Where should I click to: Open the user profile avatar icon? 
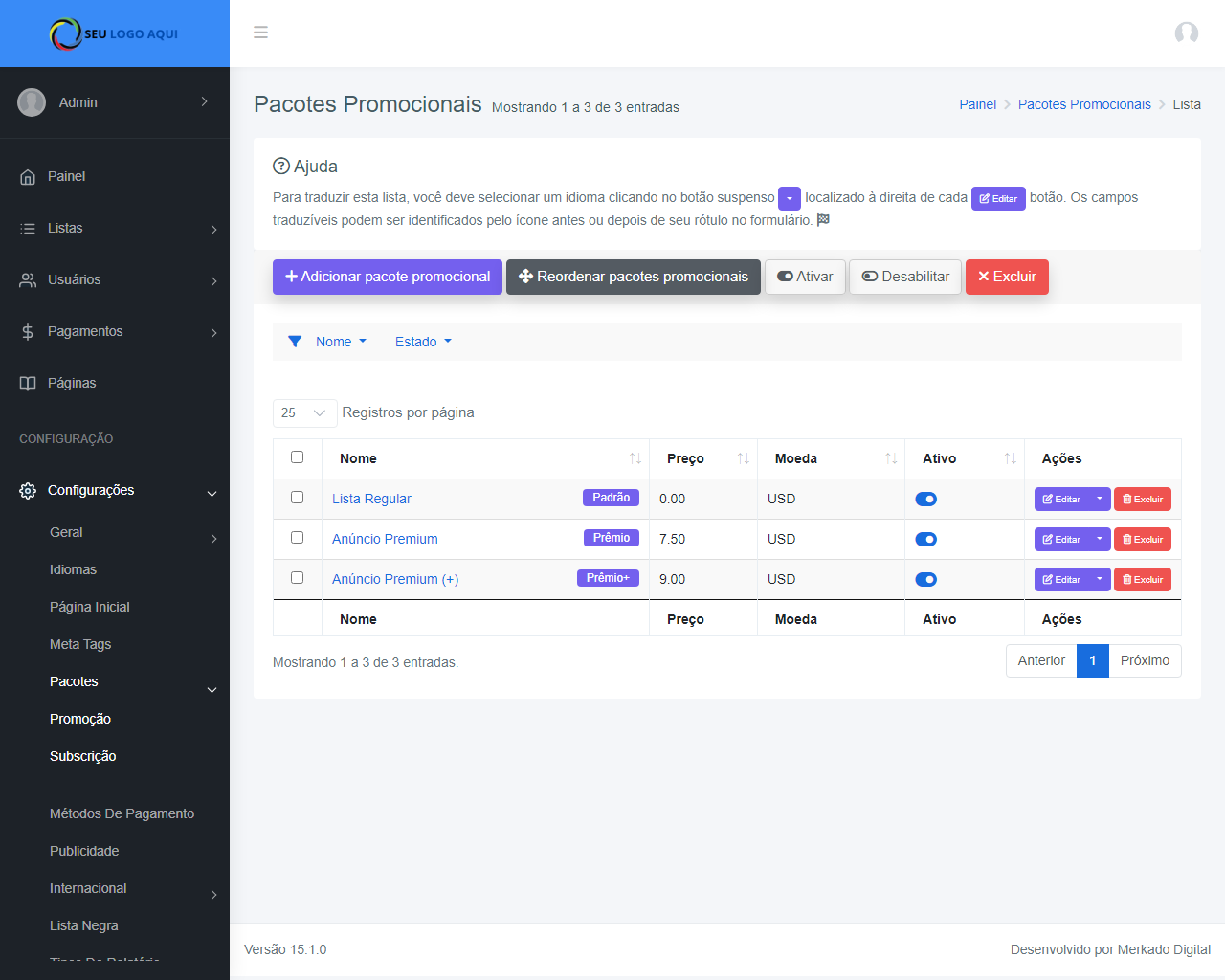pyautogui.click(x=1186, y=33)
